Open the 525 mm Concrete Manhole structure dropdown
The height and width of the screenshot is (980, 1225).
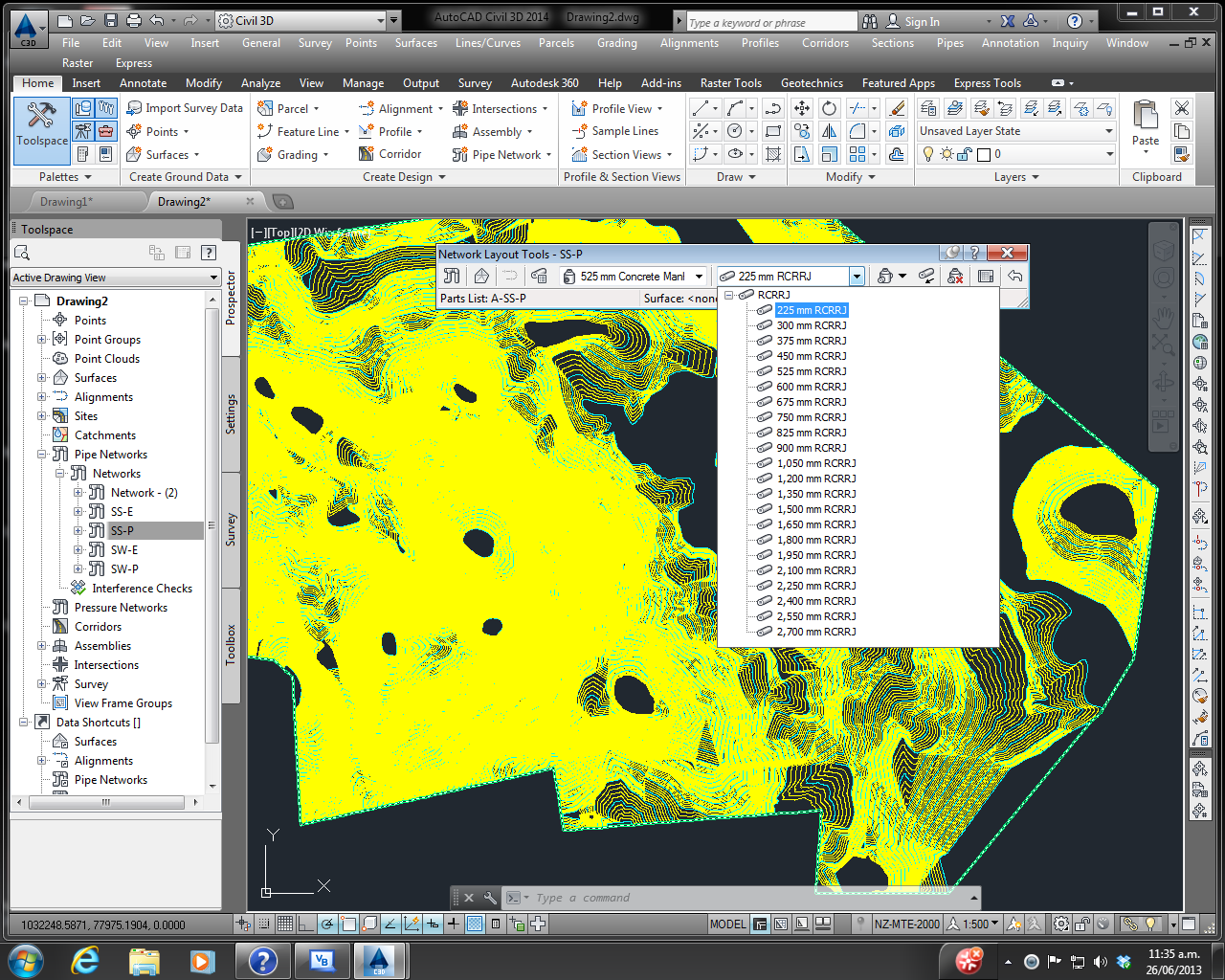click(699, 277)
